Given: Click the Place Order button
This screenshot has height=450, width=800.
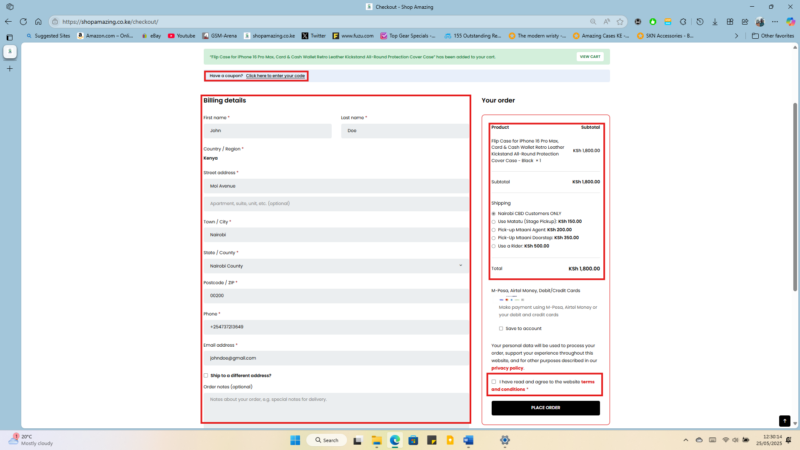Looking at the screenshot, I should click(545, 407).
